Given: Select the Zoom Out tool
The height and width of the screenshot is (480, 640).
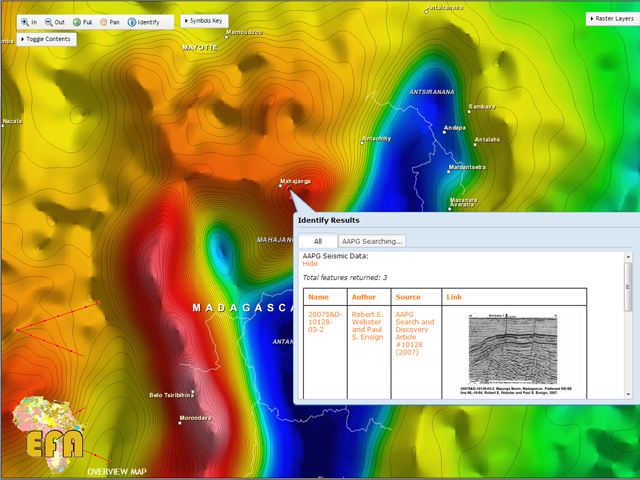Looking at the screenshot, I should coord(55,22).
